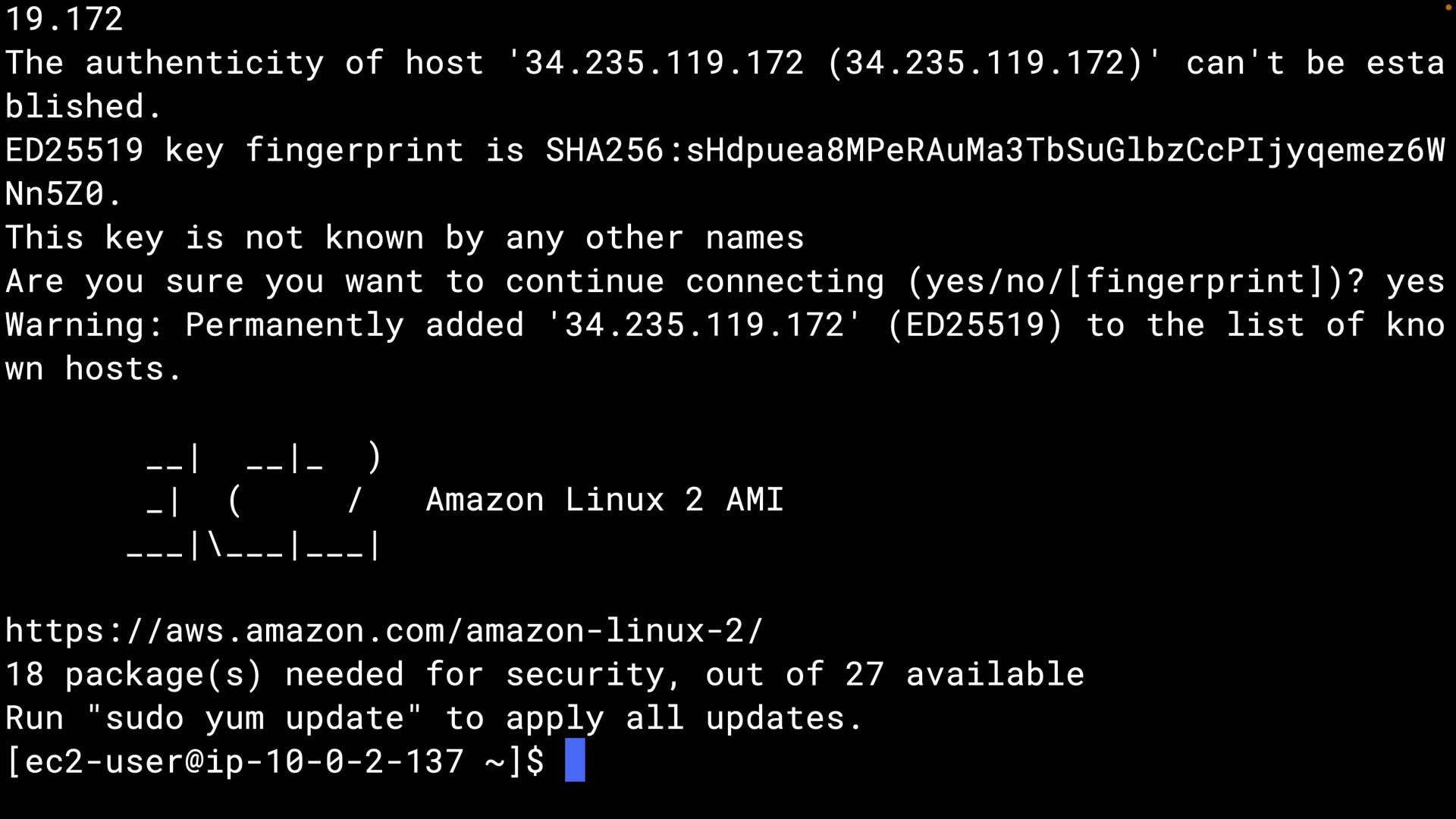The height and width of the screenshot is (819, 1456).
Task: Click the blue terminal cursor block
Action: click(575, 760)
